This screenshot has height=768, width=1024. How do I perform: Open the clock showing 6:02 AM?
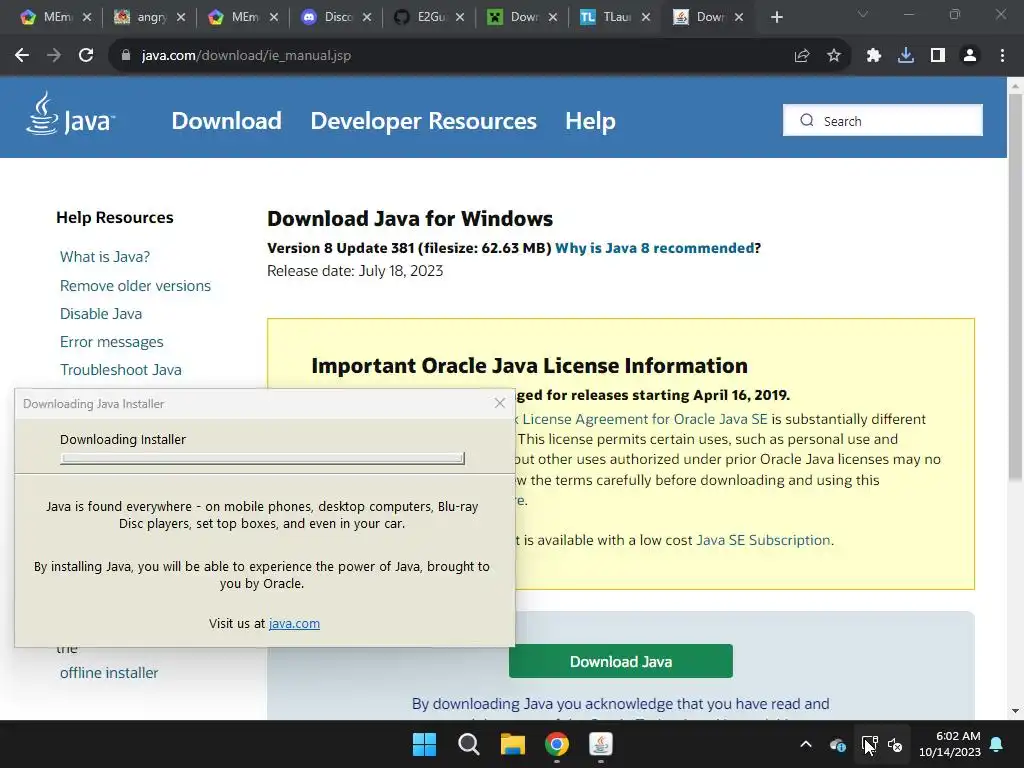(950, 744)
